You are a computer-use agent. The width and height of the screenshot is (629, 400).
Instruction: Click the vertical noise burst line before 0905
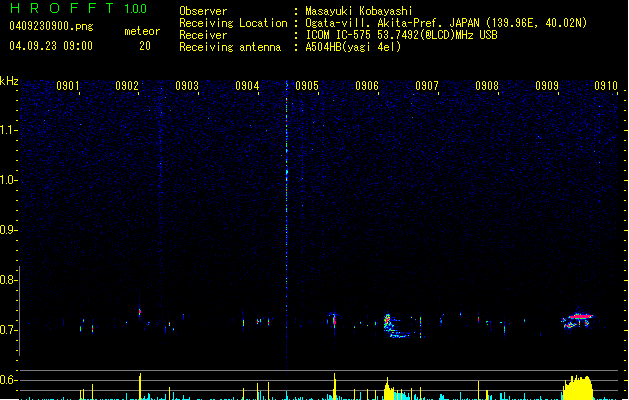tap(286, 225)
